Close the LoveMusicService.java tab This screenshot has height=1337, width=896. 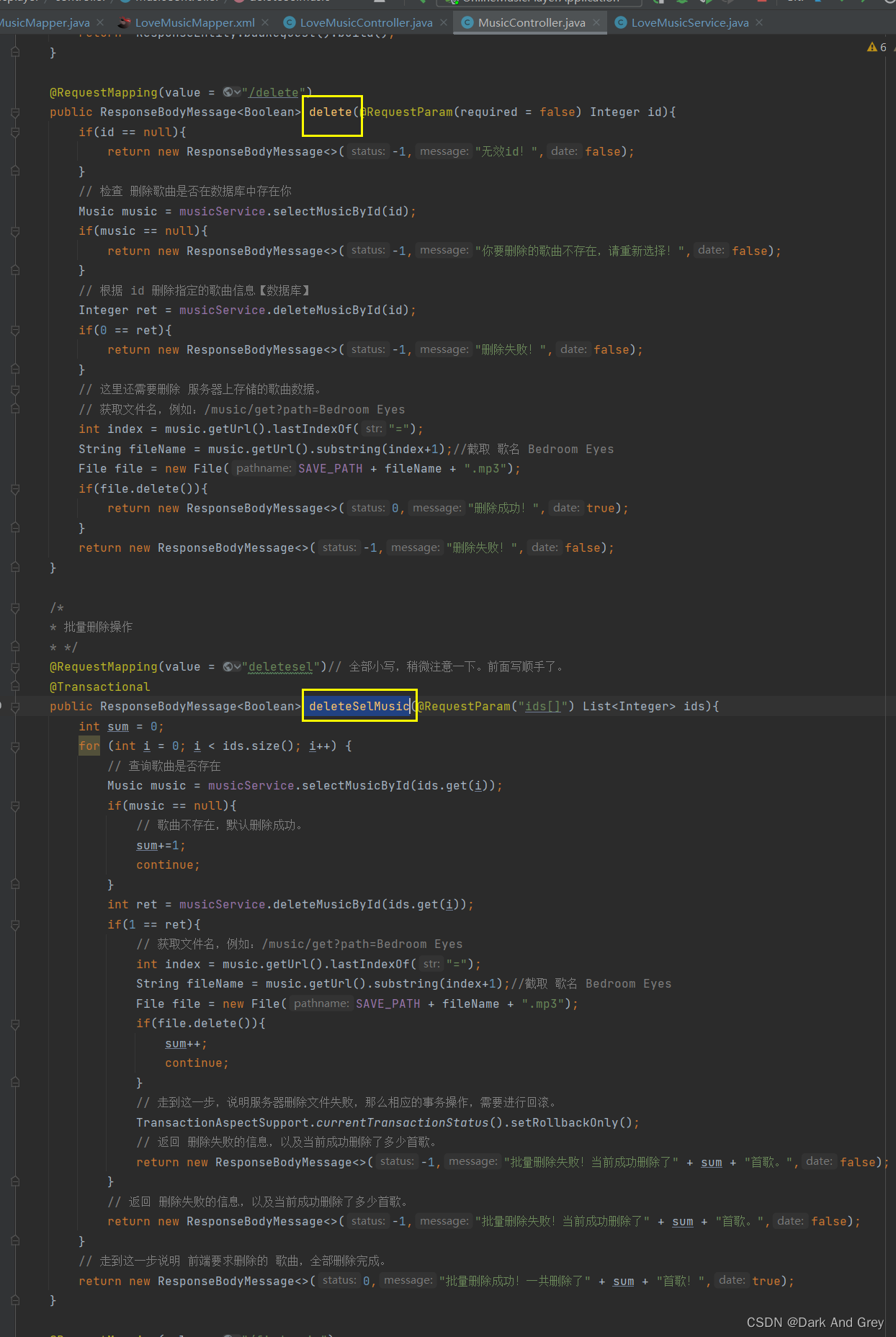click(x=759, y=22)
